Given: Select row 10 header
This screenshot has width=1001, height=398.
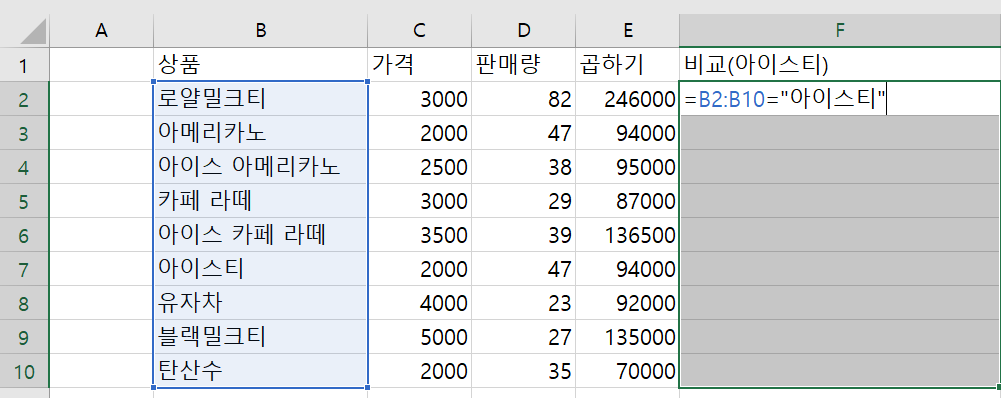Looking at the screenshot, I should point(24,371).
